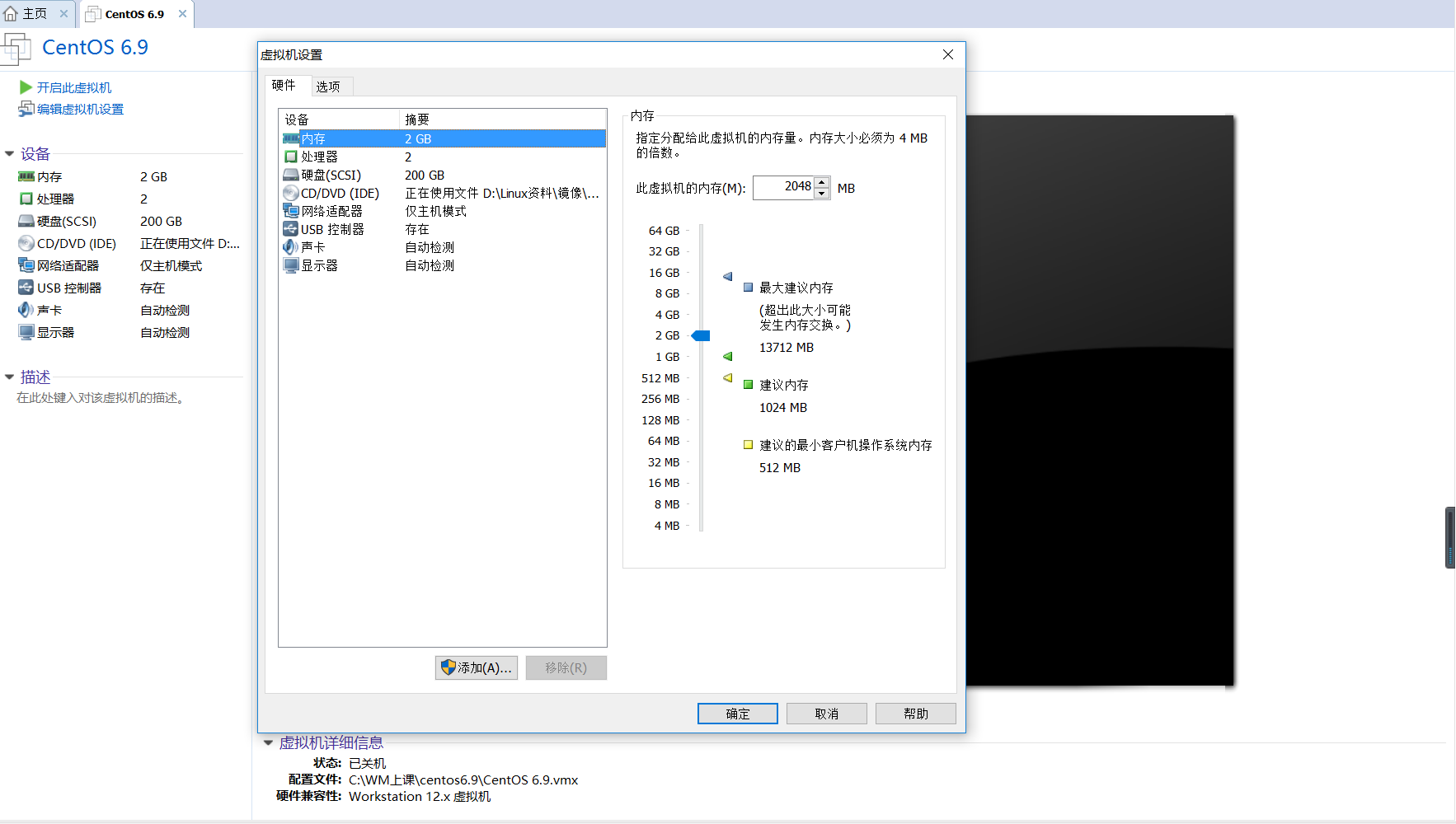Click the home icon on the 主页 tab
This screenshot has height=824, width=1456.
pyautogui.click(x=11, y=14)
